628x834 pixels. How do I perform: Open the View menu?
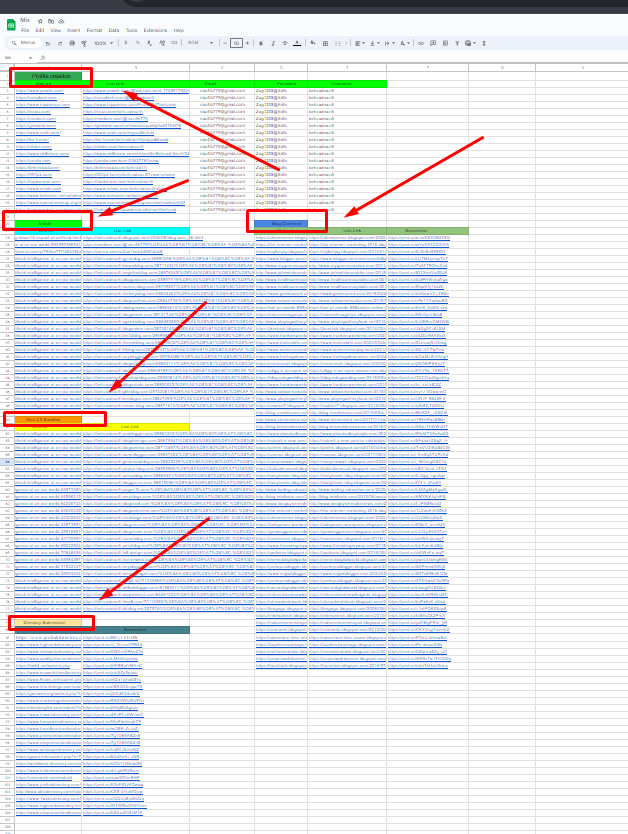click(55, 30)
